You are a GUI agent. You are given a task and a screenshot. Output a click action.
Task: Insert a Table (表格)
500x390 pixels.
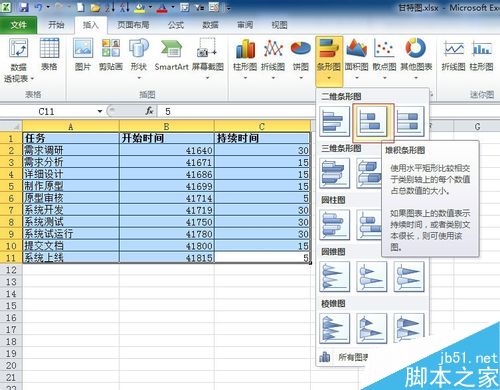click(49, 55)
